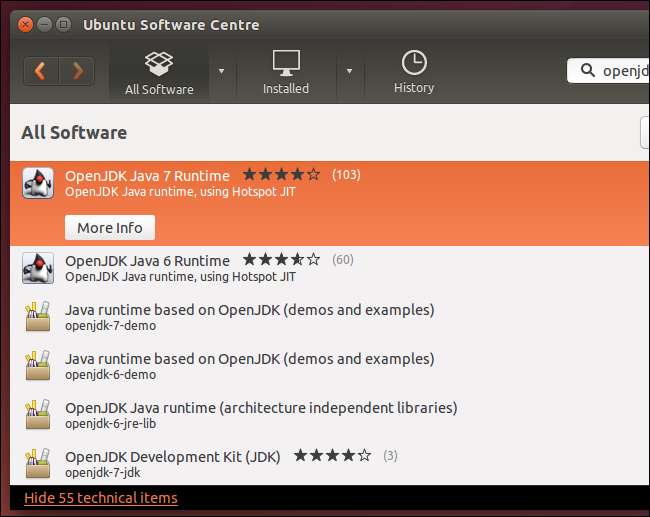
Task: Open the All Software section
Action: coord(159,73)
